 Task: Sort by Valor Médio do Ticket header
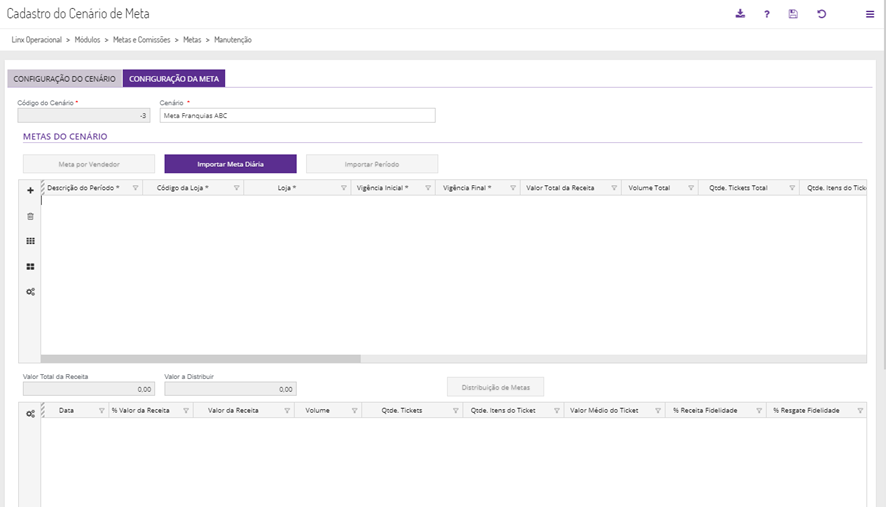pyautogui.click(x=604, y=411)
